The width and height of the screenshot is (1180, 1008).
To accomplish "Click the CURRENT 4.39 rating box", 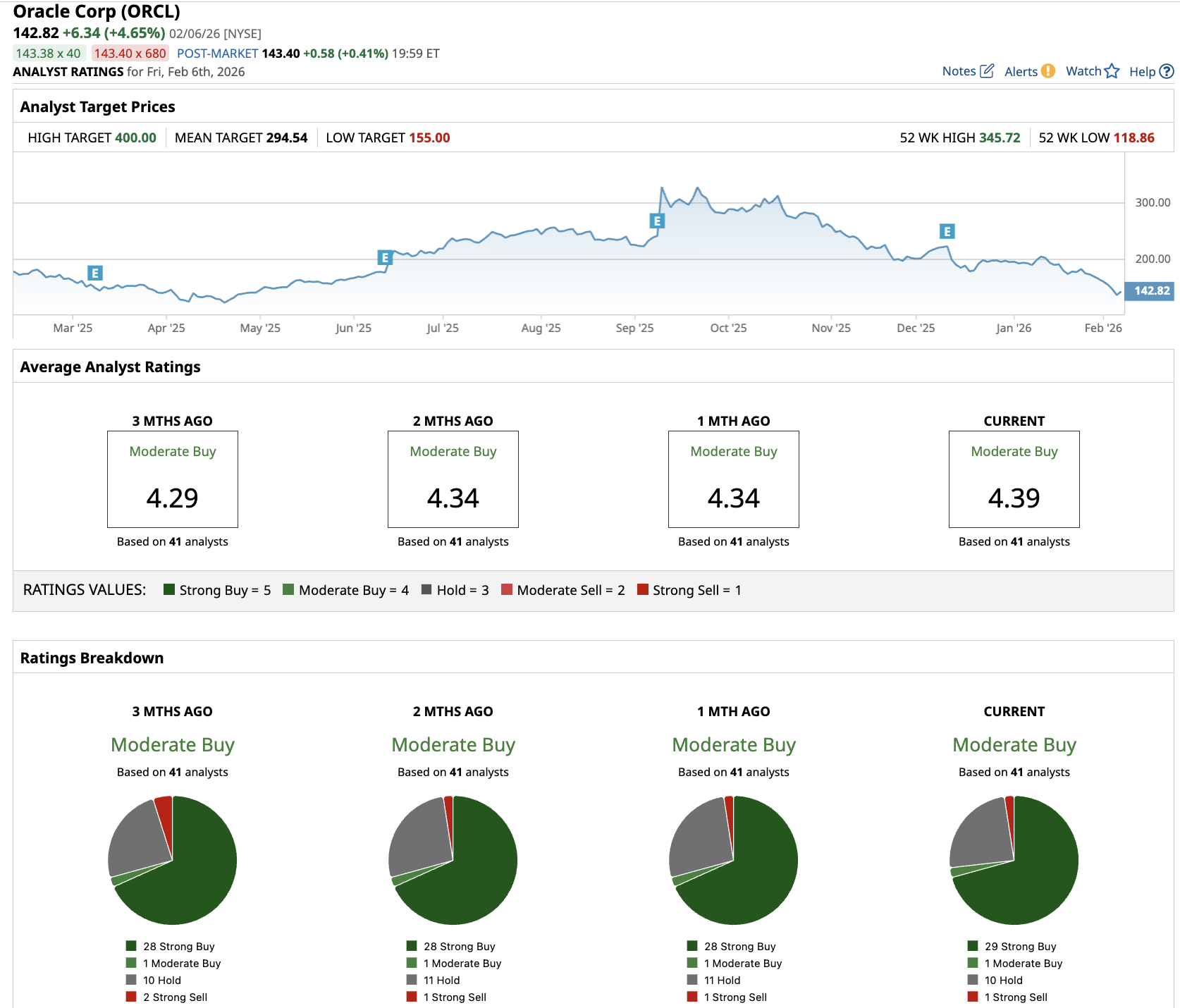I will [x=1014, y=479].
